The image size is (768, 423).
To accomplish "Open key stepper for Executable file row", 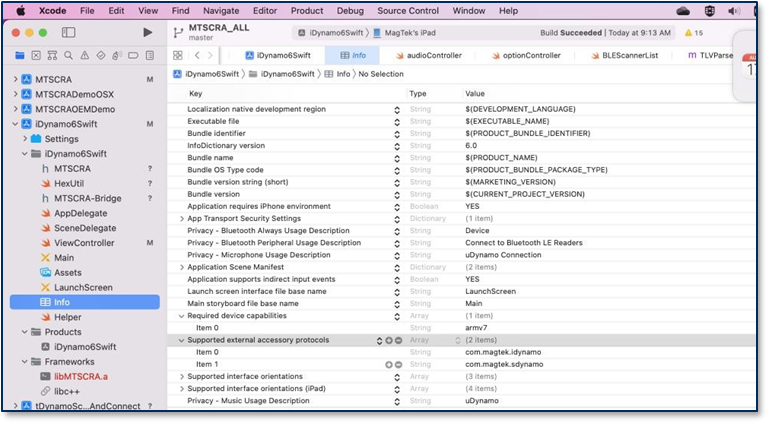I will [397, 122].
